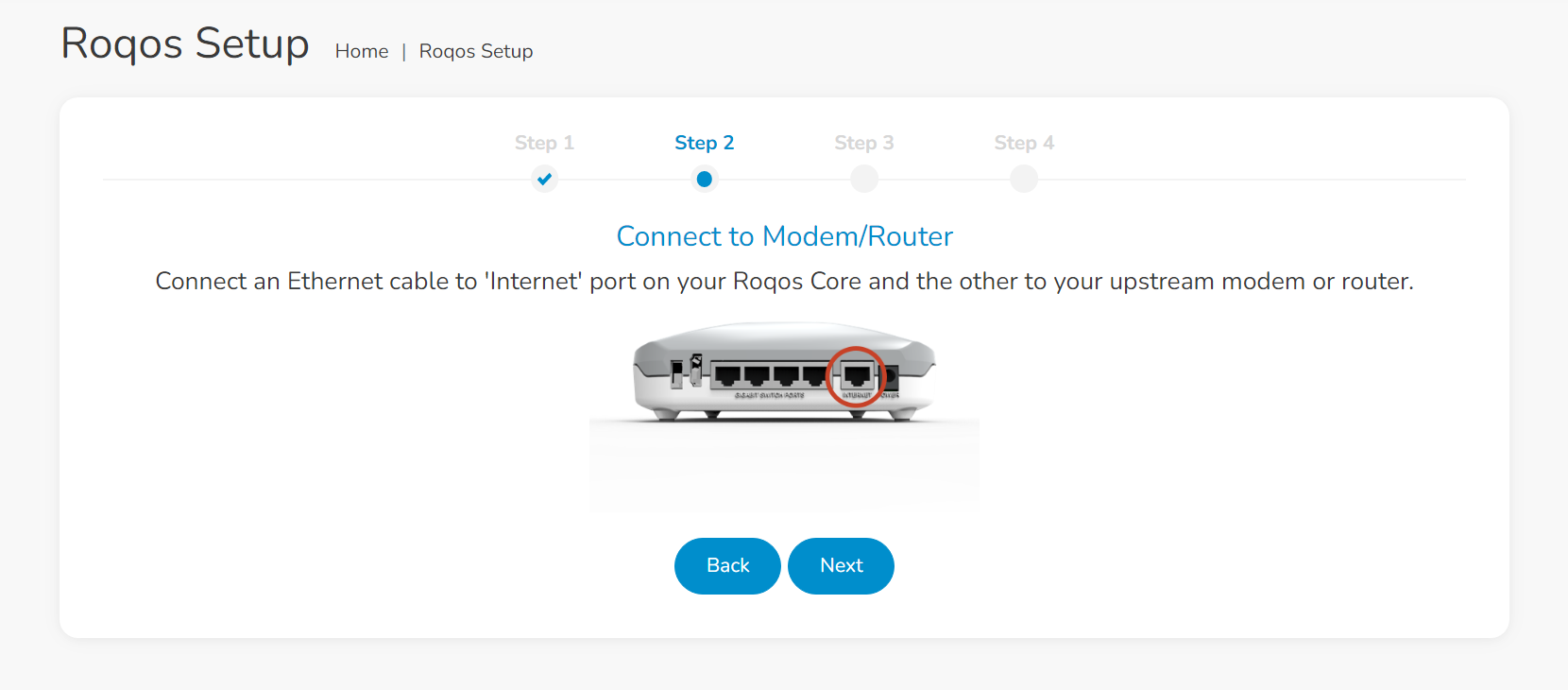Open the Home breadcrumb link
This screenshot has width=1568, height=690.
pos(362,51)
